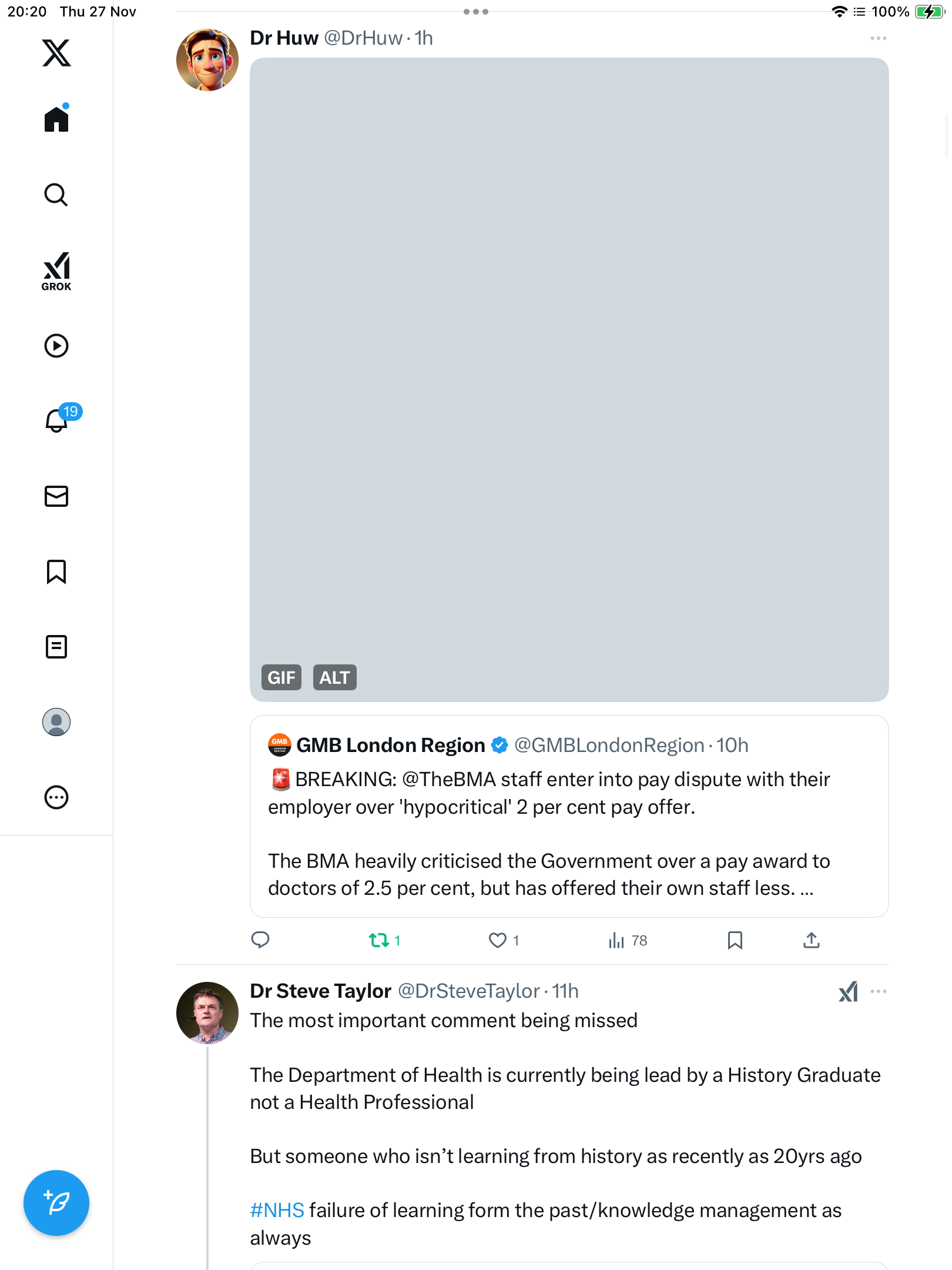Open the Video tab play icon

56,346
